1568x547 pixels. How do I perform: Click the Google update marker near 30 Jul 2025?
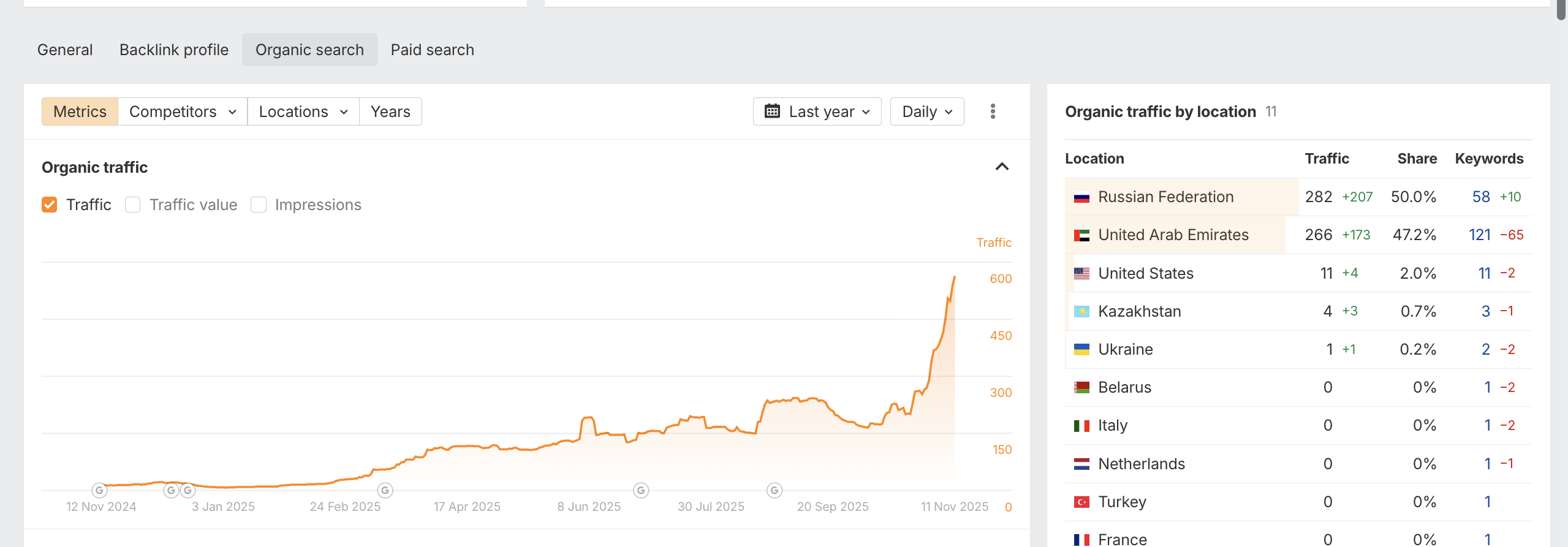pyautogui.click(x=775, y=490)
